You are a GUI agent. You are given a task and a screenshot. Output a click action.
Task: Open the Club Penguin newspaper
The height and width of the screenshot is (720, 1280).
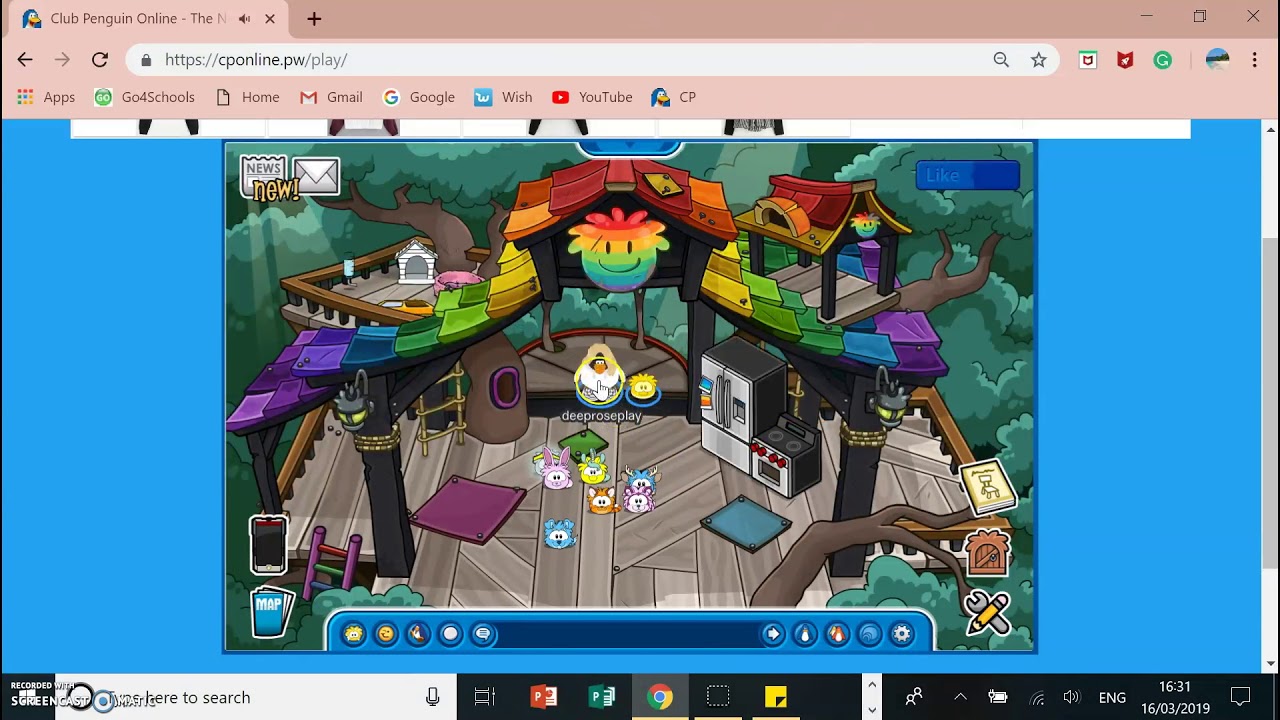tap(264, 178)
